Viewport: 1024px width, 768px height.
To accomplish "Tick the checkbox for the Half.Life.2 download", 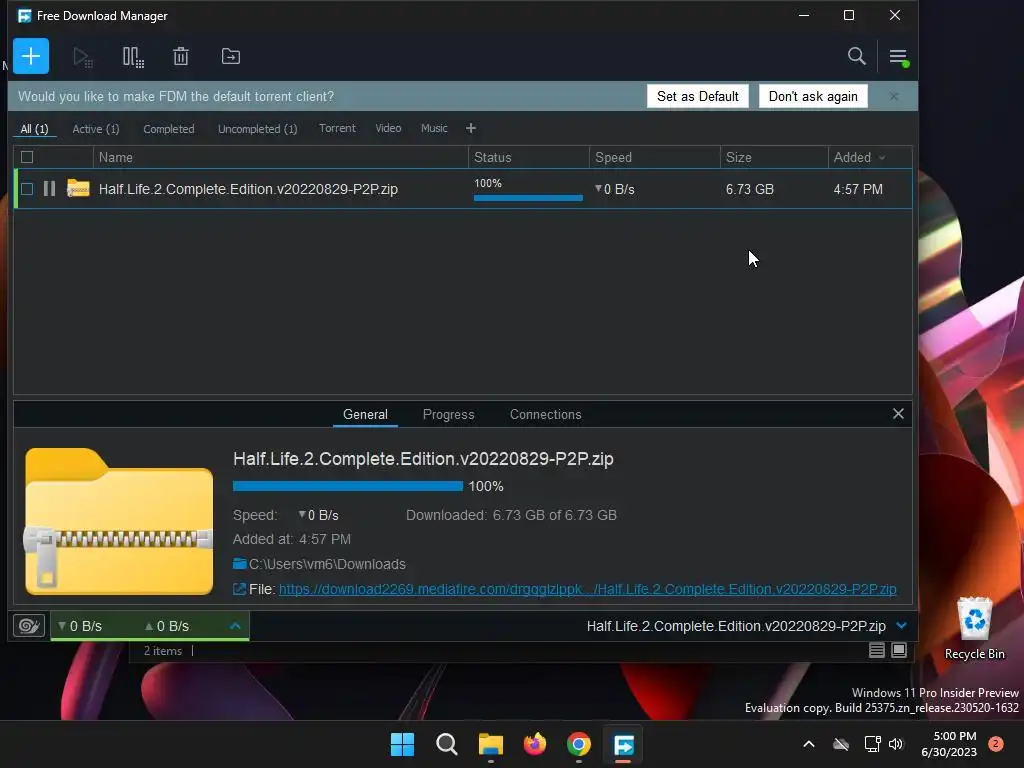I will point(27,189).
